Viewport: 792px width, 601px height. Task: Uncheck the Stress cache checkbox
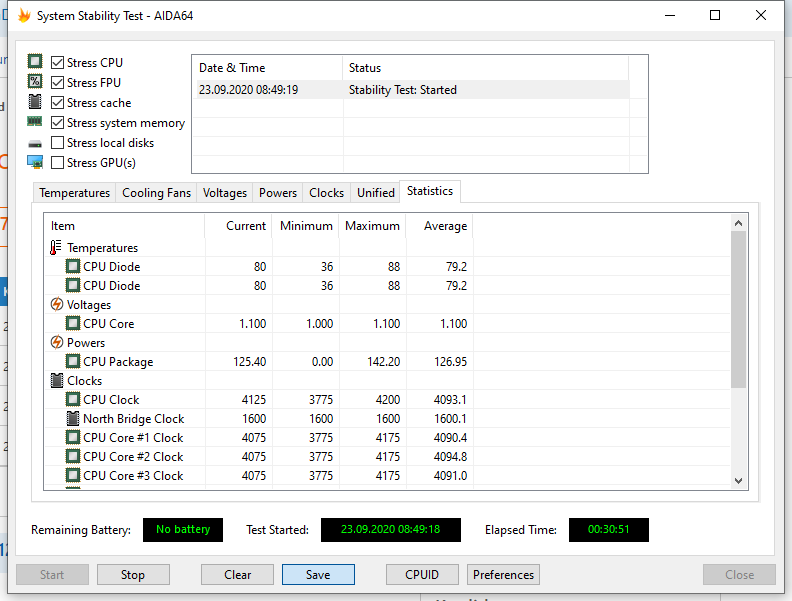click(58, 103)
